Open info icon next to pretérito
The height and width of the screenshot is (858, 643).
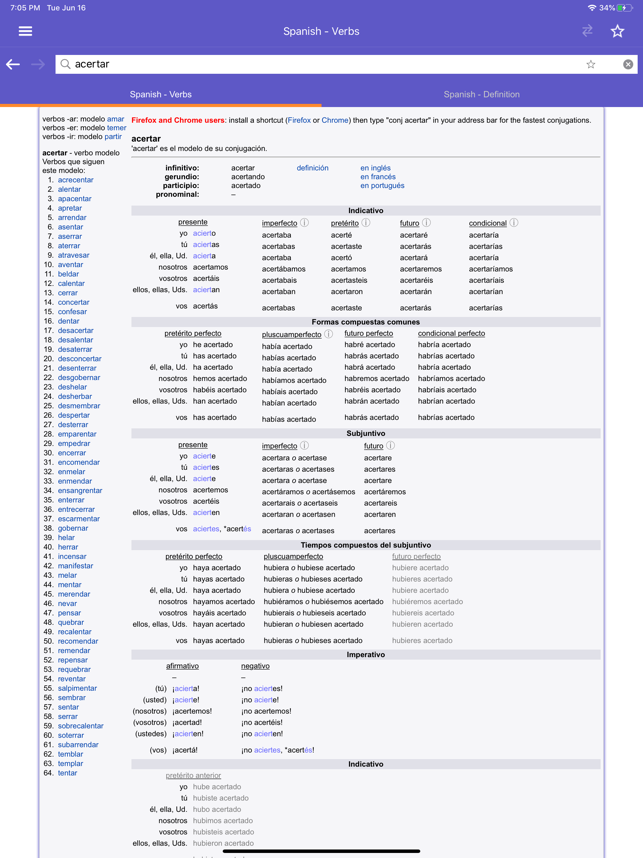[x=366, y=223]
